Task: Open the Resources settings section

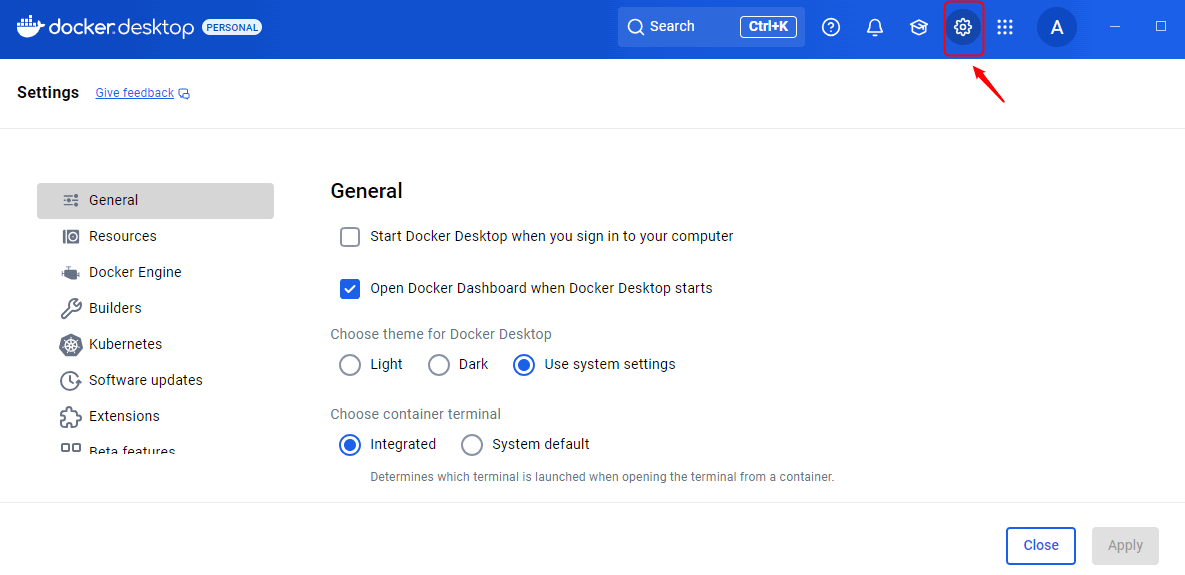Action: (x=122, y=237)
